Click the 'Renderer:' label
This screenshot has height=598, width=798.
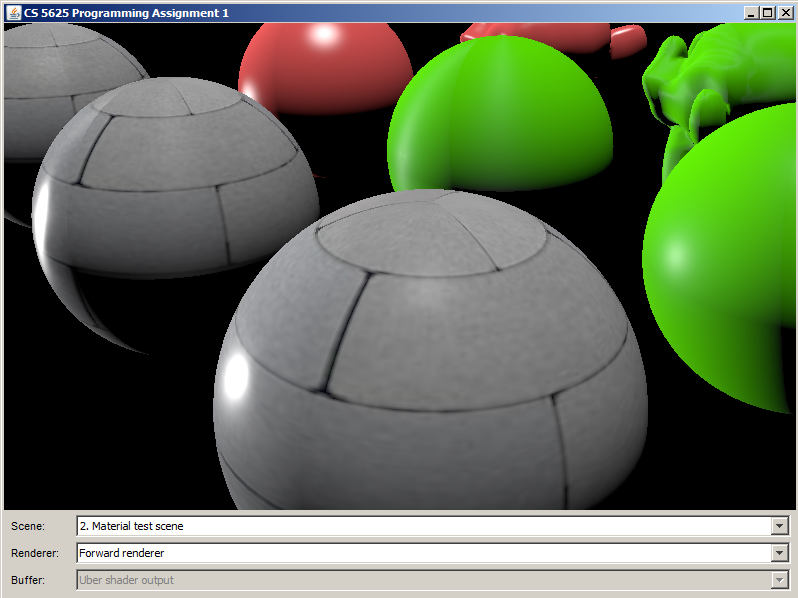click(x=35, y=553)
